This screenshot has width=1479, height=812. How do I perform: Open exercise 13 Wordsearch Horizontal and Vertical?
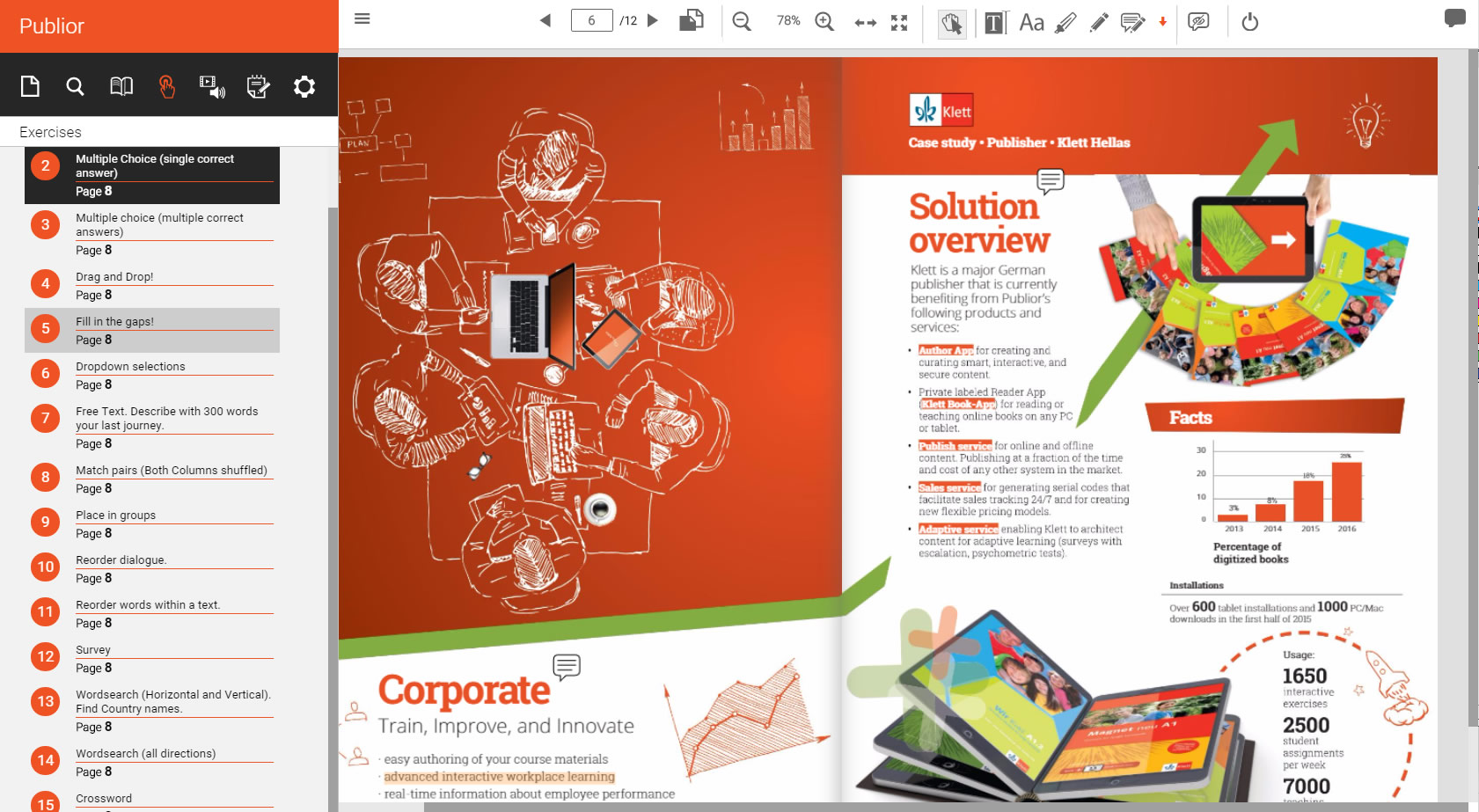pyautogui.click(x=152, y=711)
